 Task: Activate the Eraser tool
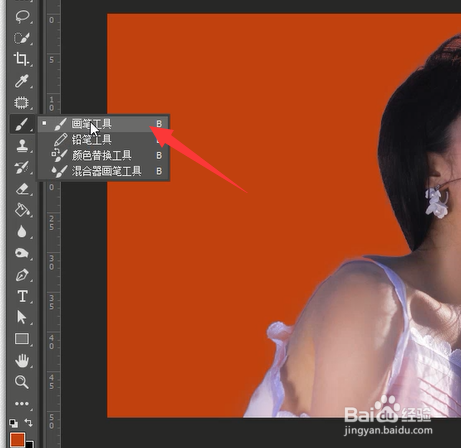tap(22, 189)
